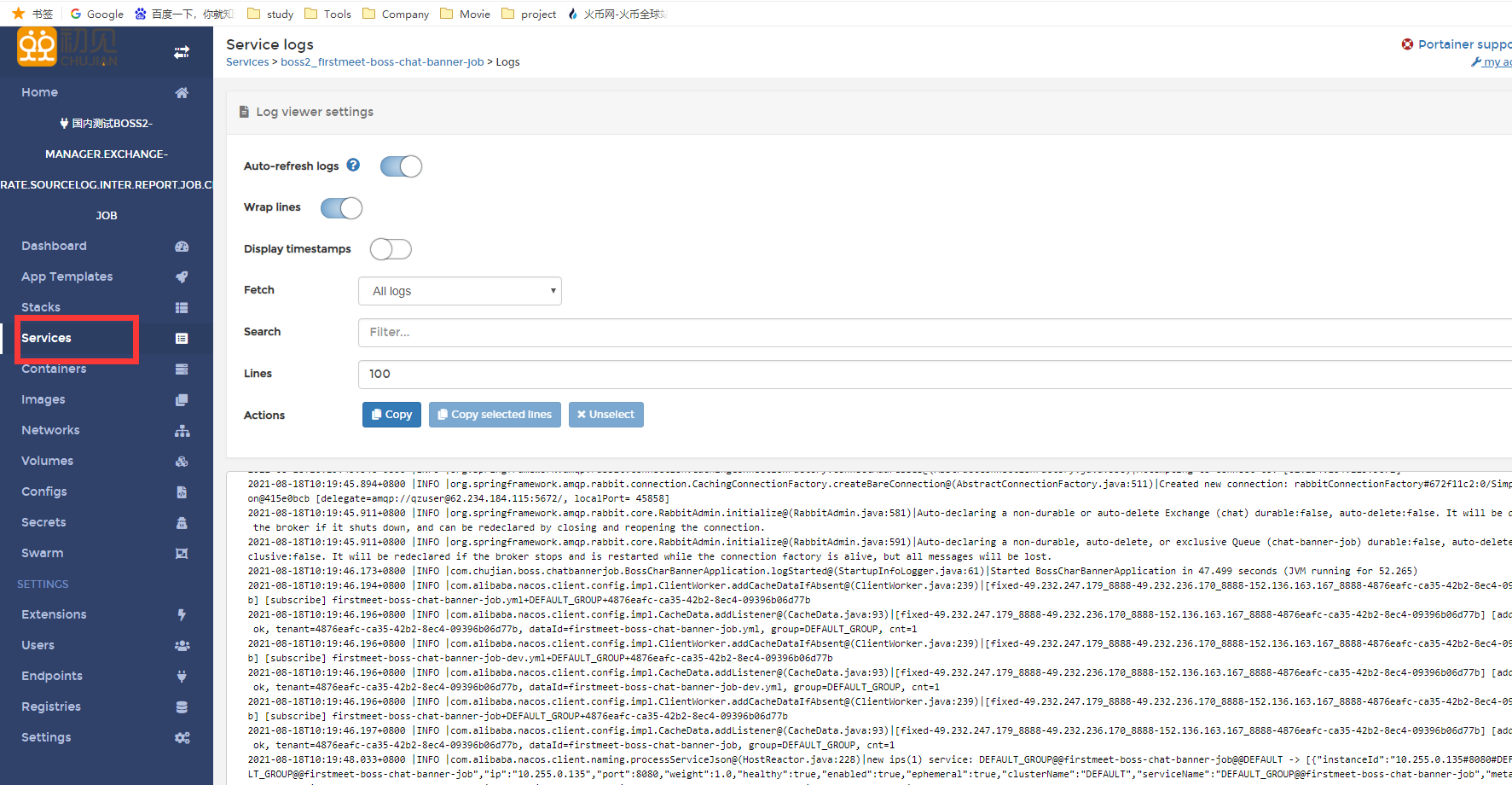Select Stacks in the sidebar
The height and width of the screenshot is (785, 1512).
(x=41, y=307)
